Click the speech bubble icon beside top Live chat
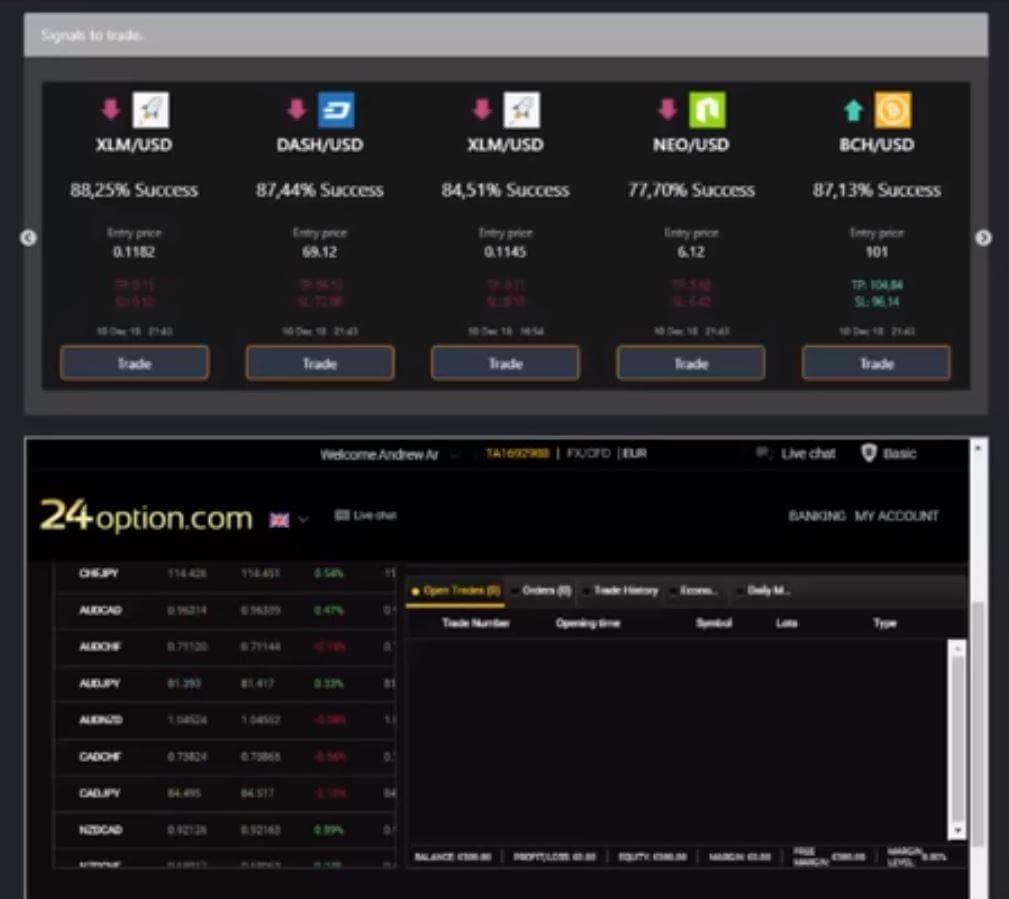The width and height of the screenshot is (1009, 899). tap(763, 453)
